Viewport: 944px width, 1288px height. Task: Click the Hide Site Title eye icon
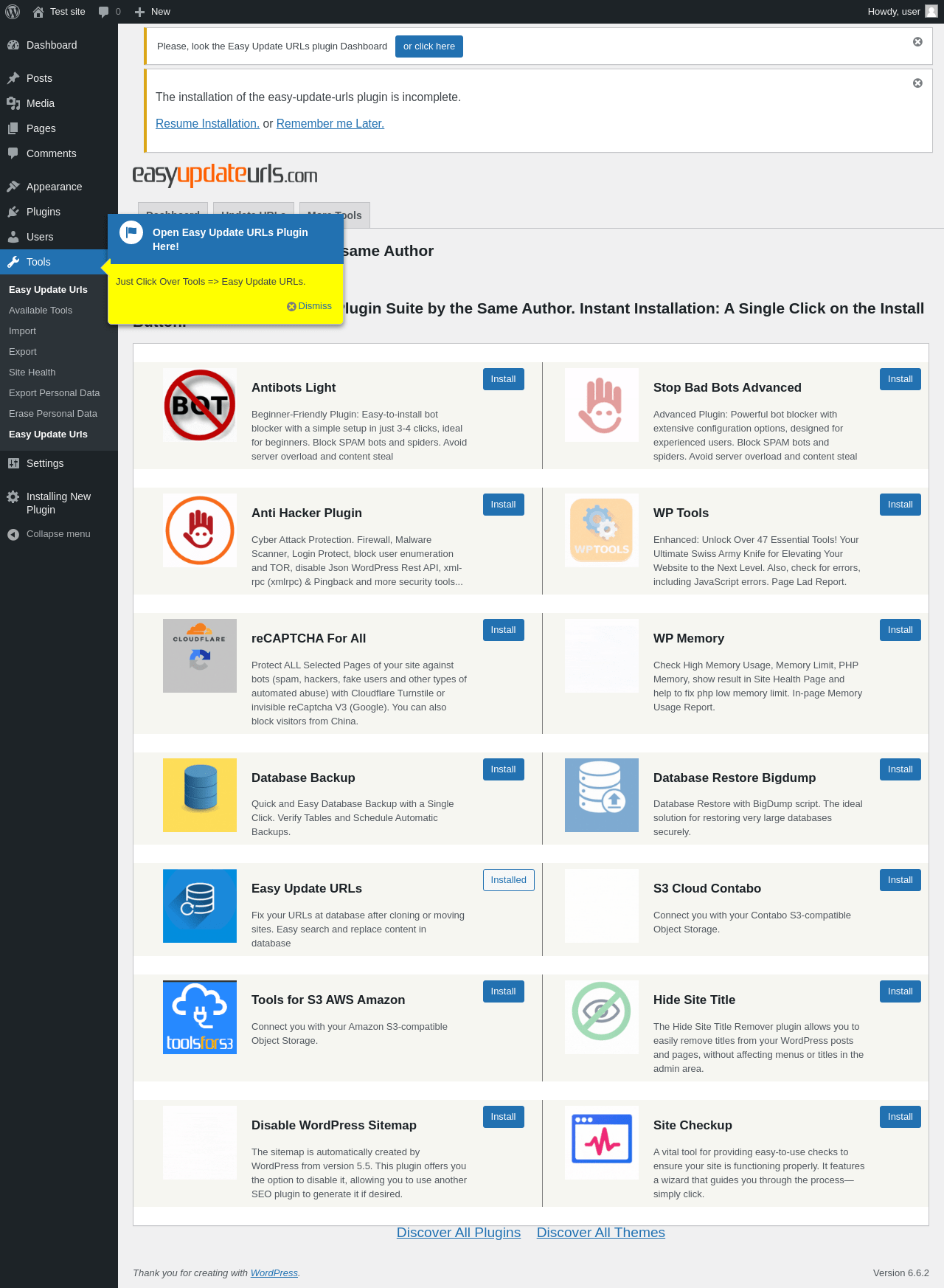(602, 1017)
